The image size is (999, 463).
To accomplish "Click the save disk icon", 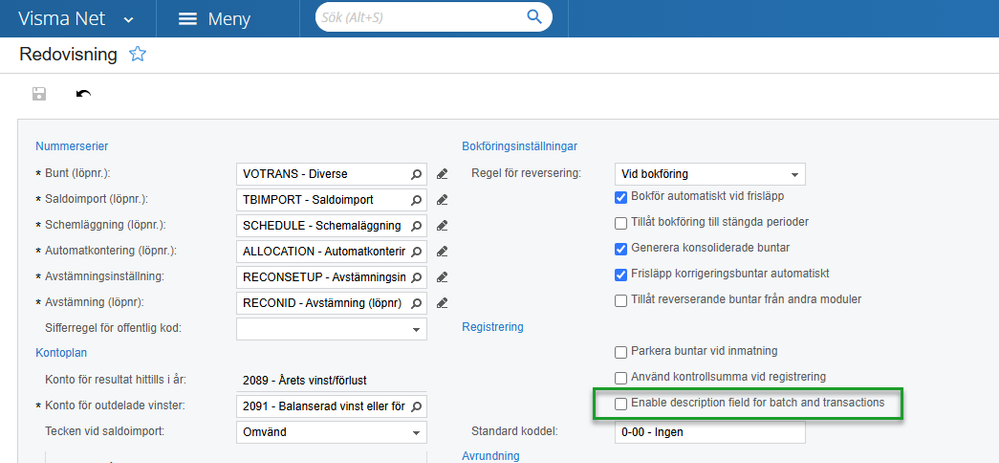I will coord(39,94).
